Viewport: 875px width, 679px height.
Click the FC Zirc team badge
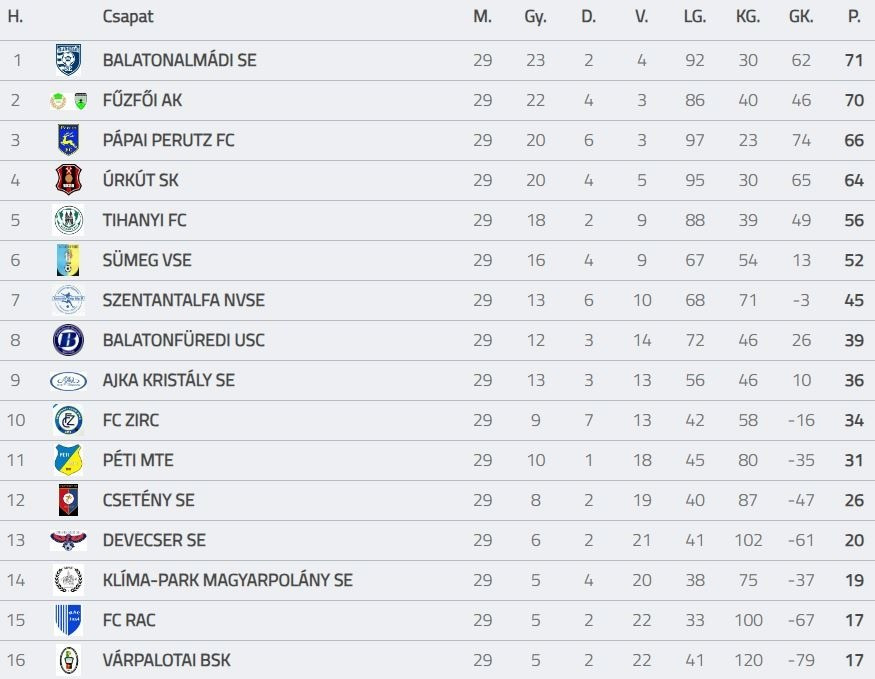click(x=68, y=420)
